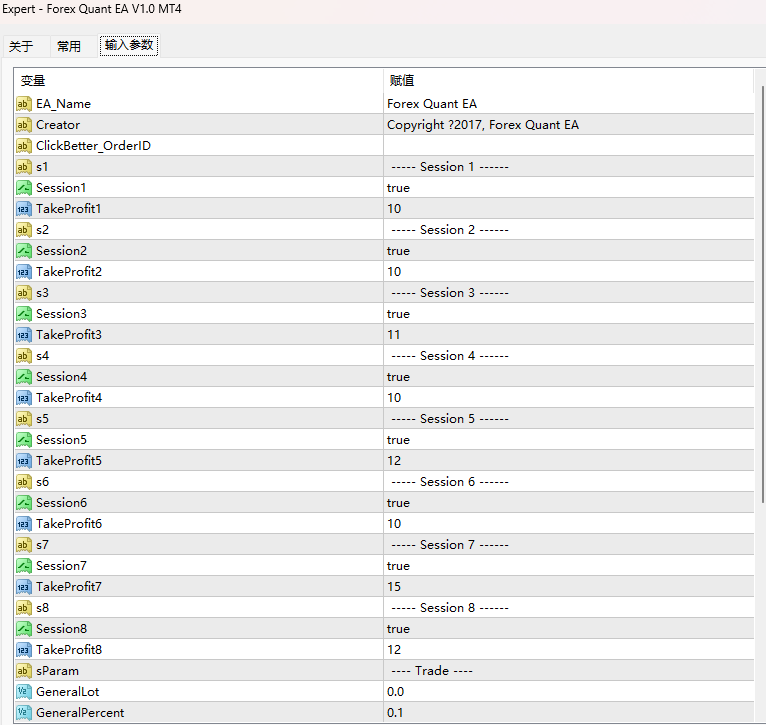Click the string icon beside s4
Image resolution: width=766 pixels, height=725 pixels.
[23, 356]
